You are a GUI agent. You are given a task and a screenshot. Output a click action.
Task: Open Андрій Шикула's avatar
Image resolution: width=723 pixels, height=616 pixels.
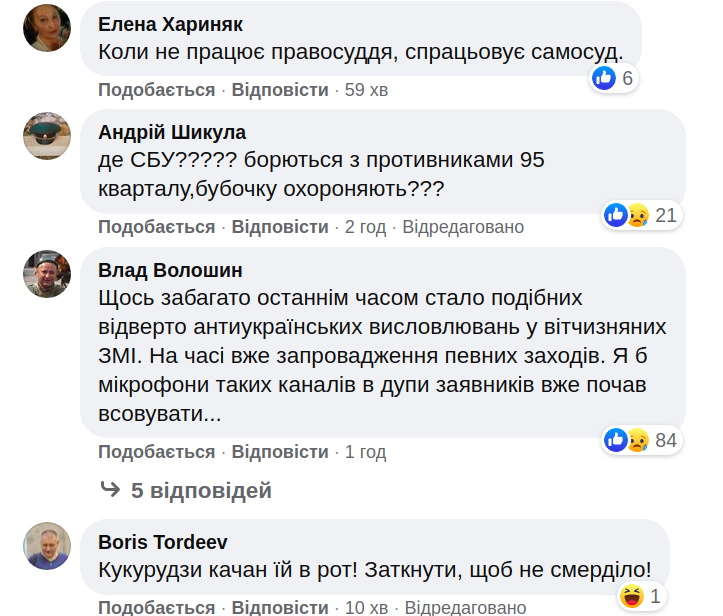(x=47, y=136)
